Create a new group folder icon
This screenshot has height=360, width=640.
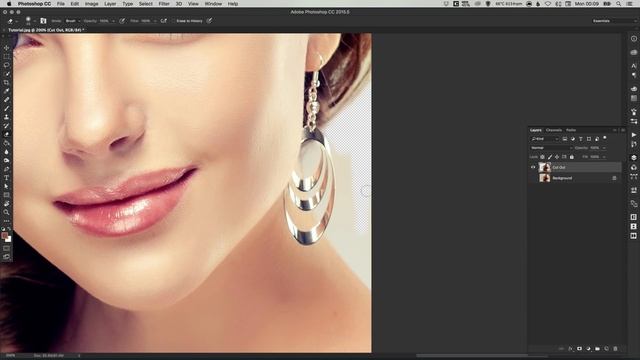tap(598, 349)
